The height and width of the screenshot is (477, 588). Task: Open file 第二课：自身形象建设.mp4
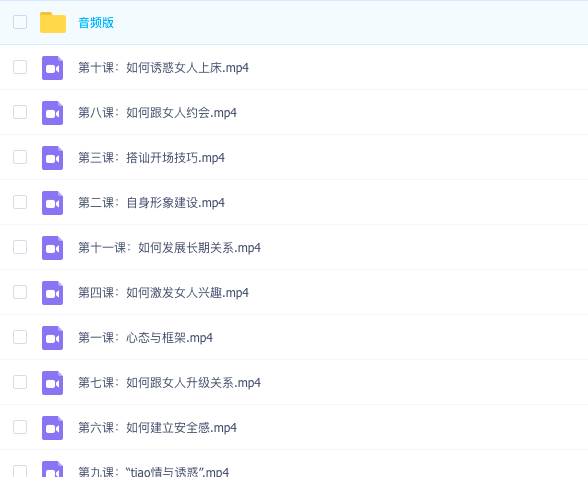tap(152, 203)
